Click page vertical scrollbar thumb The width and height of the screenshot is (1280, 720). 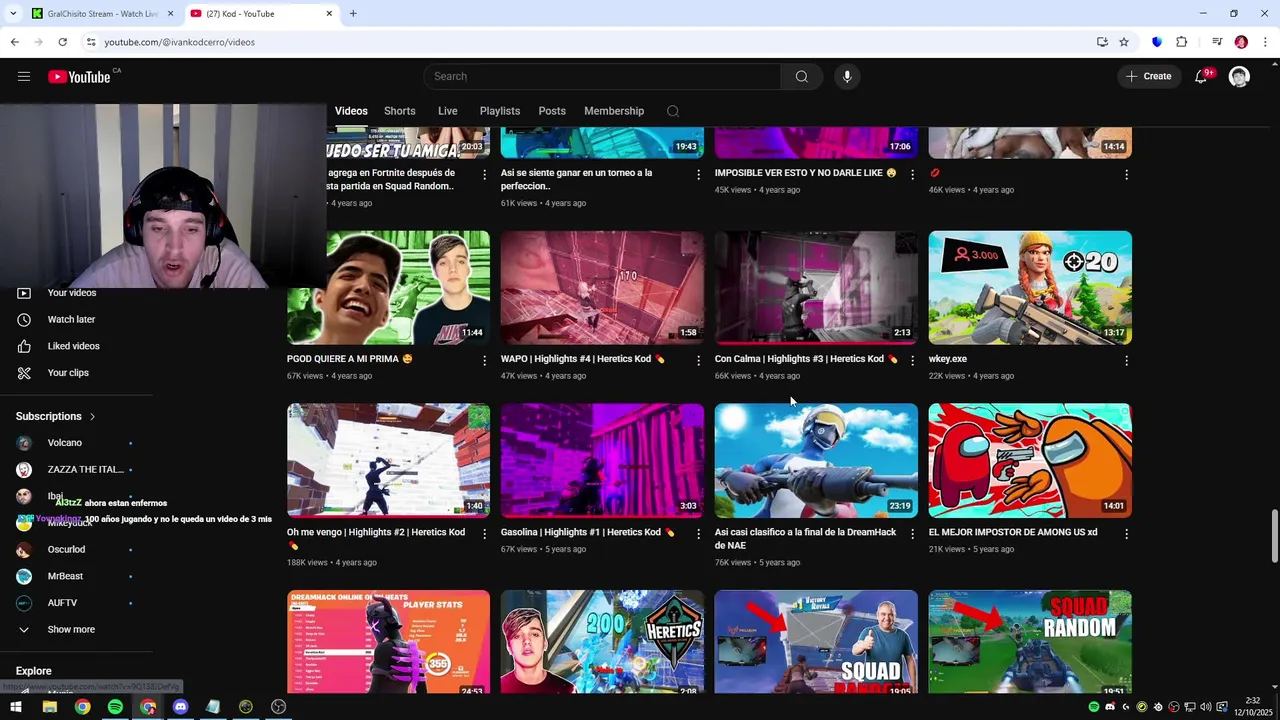tap(1274, 536)
